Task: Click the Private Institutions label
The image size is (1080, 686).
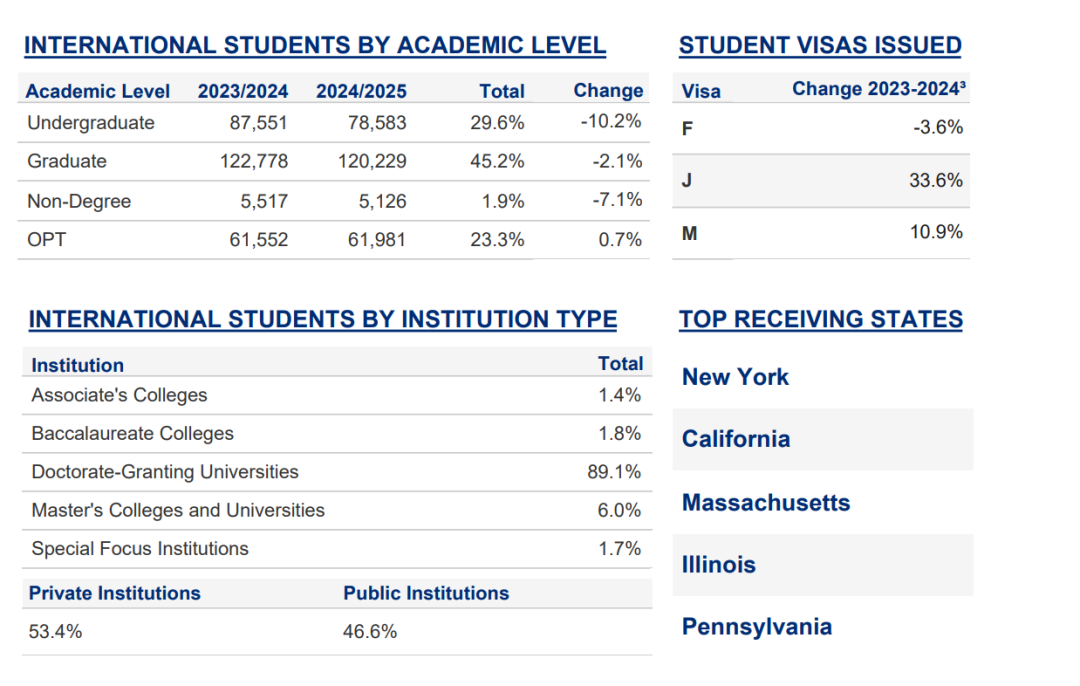Action: tap(114, 593)
